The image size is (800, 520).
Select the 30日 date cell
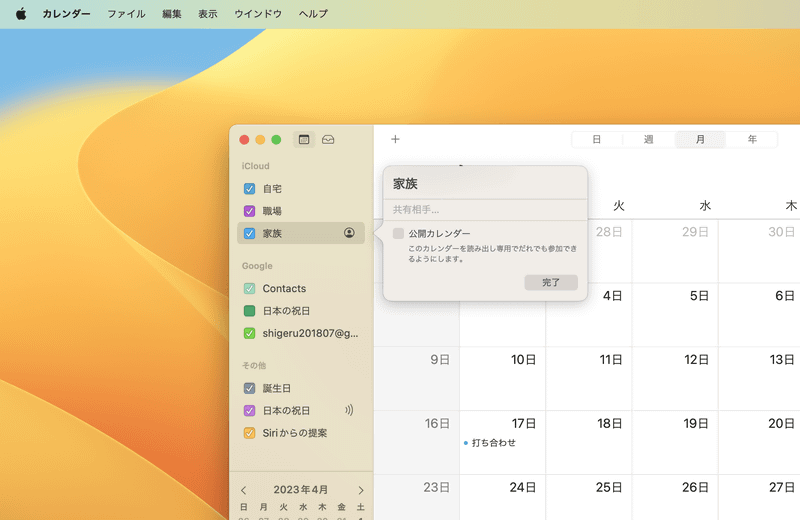pos(759,251)
